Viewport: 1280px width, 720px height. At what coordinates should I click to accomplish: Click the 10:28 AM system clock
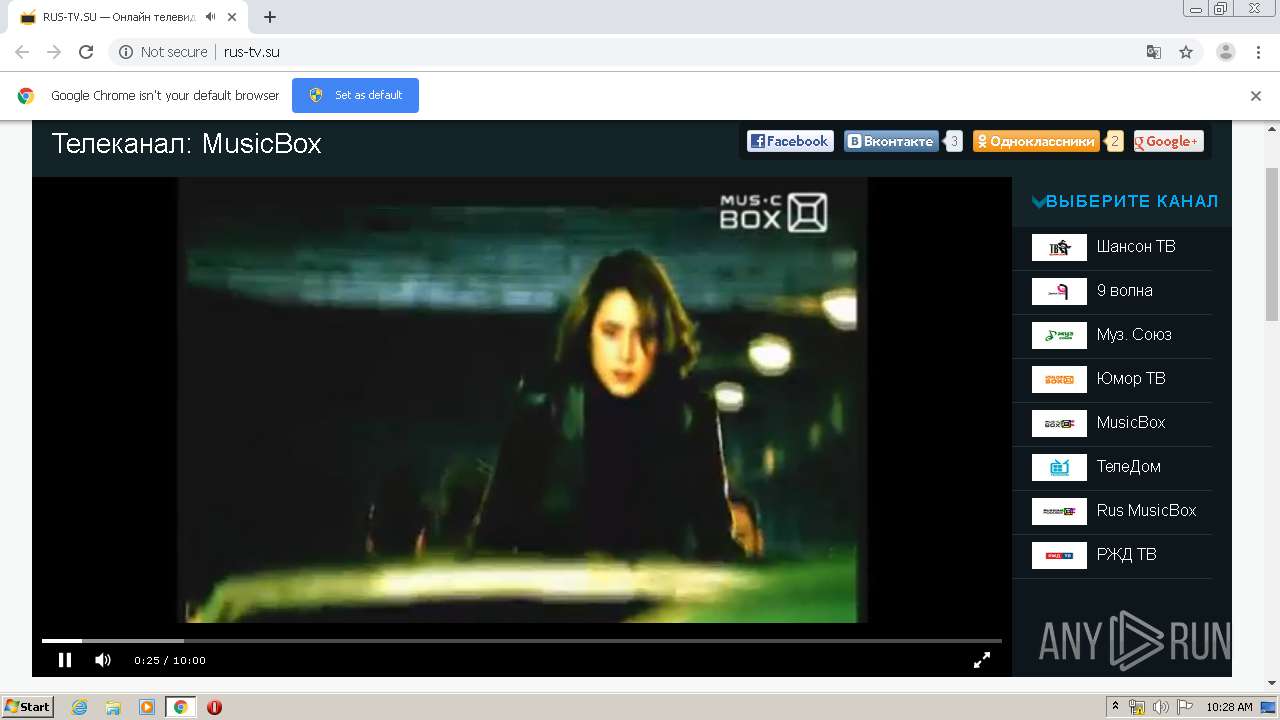tap(1229, 707)
